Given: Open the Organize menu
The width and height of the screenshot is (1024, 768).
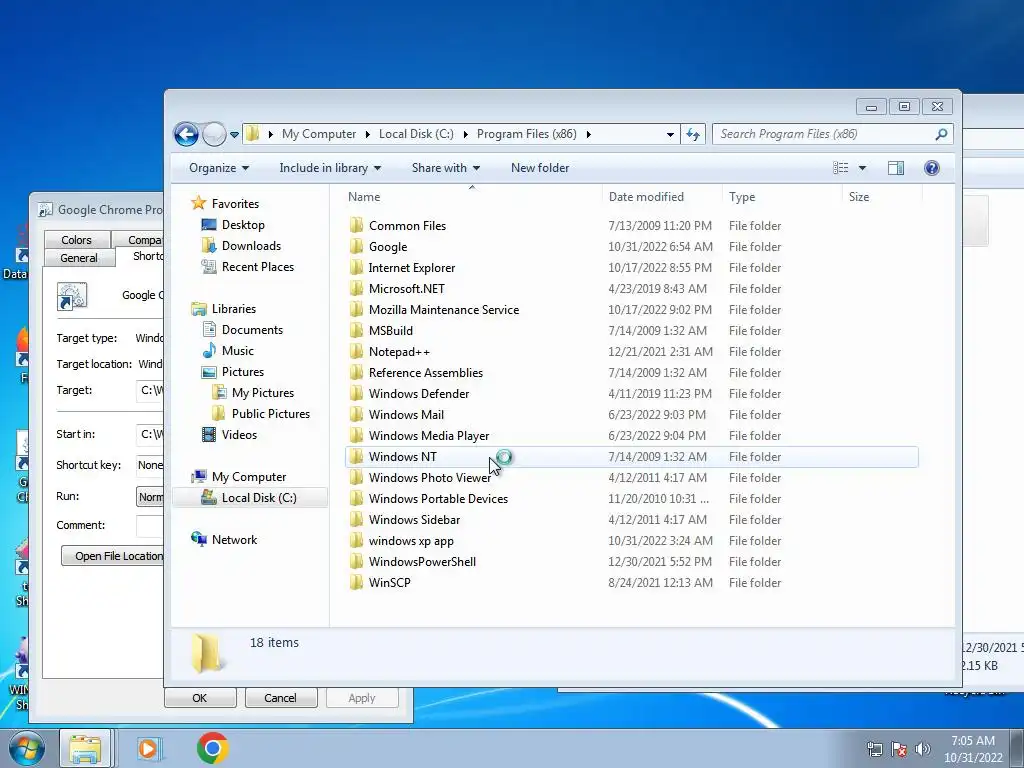Looking at the screenshot, I should coord(219,168).
